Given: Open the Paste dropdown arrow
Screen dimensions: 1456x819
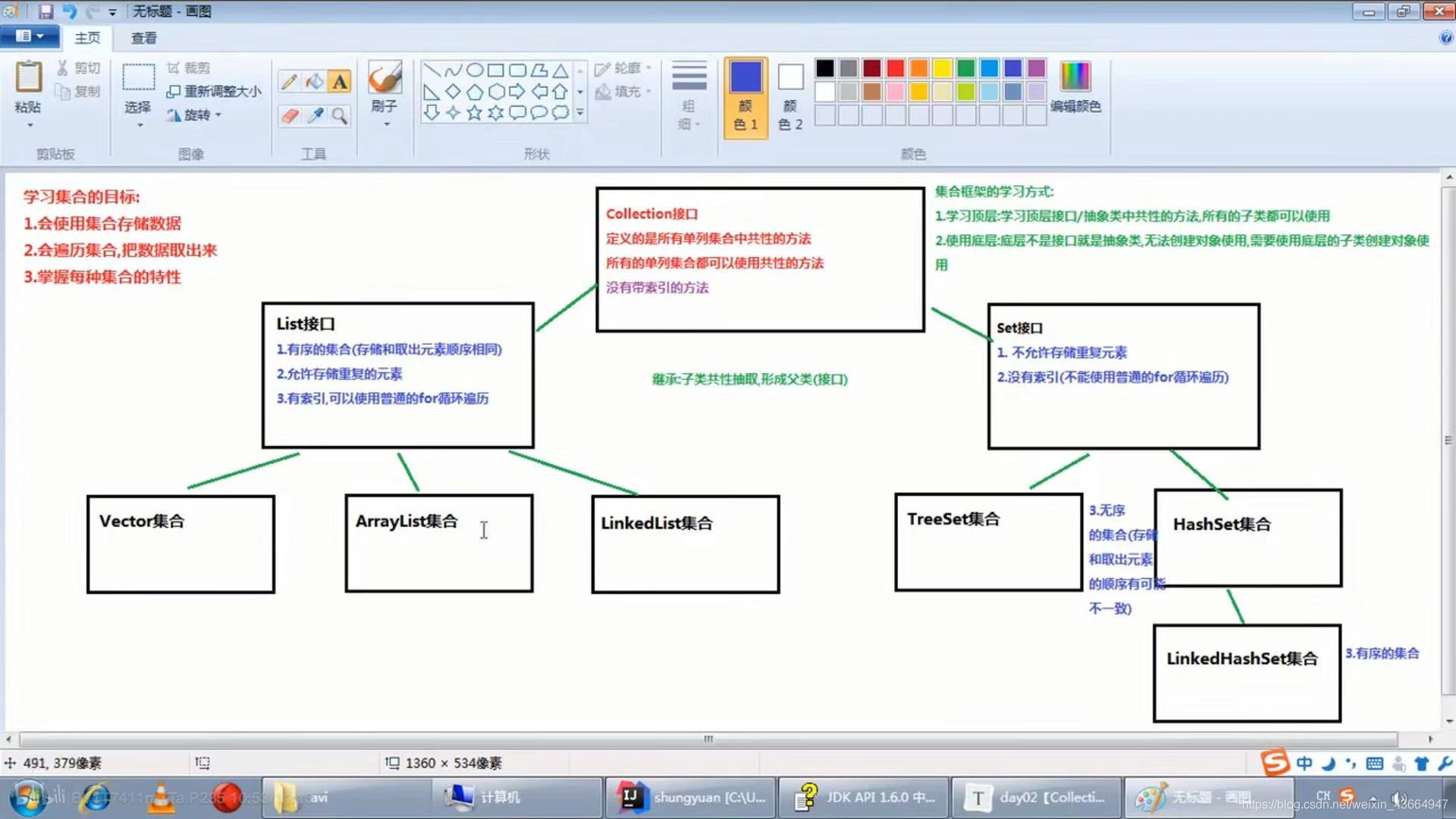Looking at the screenshot, I should [30, 125].
